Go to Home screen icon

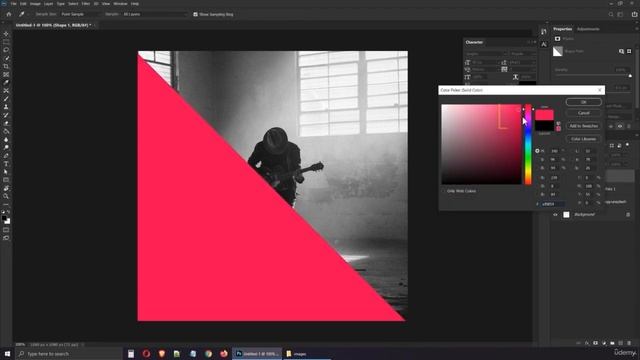(x=9, y=14)
